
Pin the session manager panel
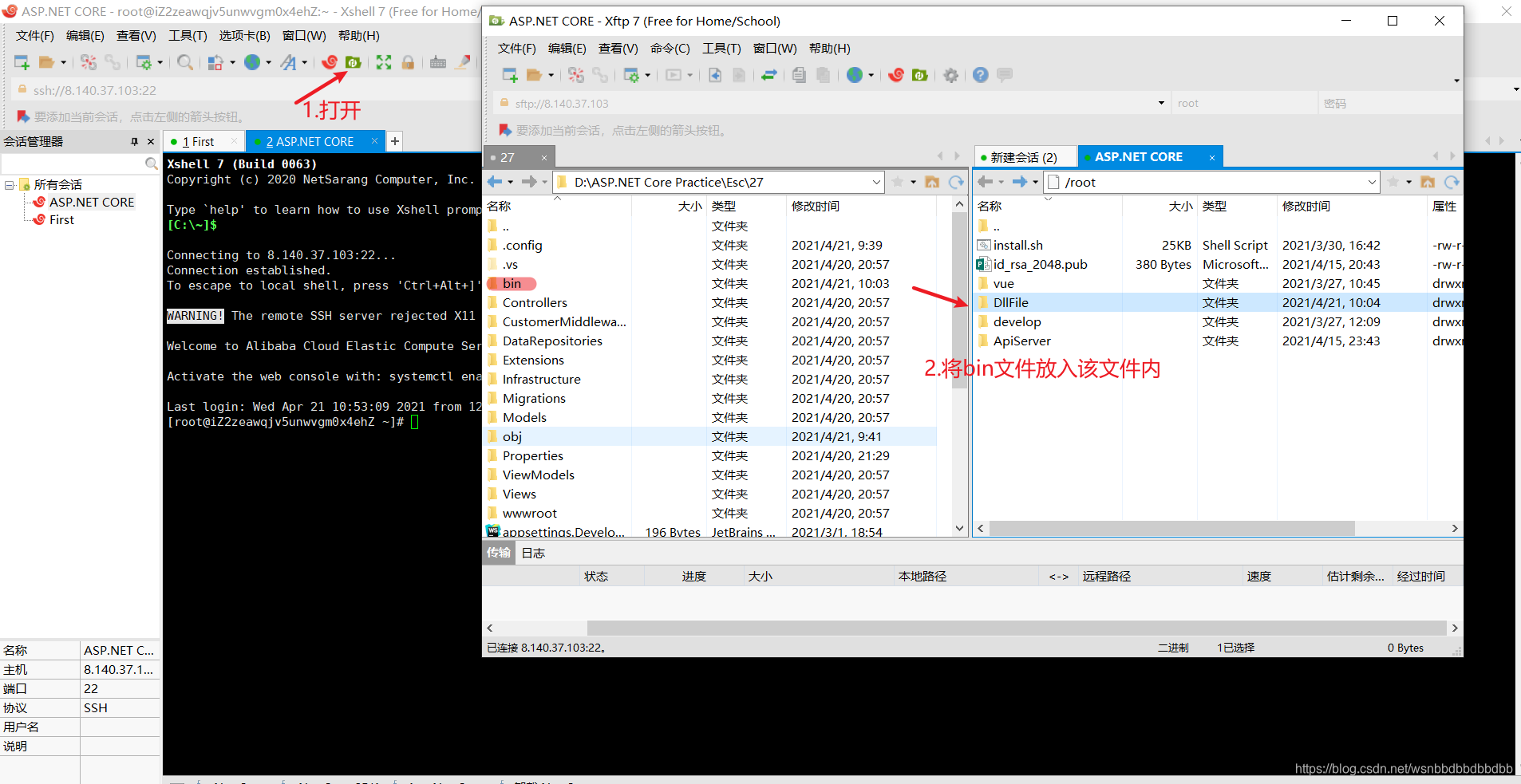(134, 141)
